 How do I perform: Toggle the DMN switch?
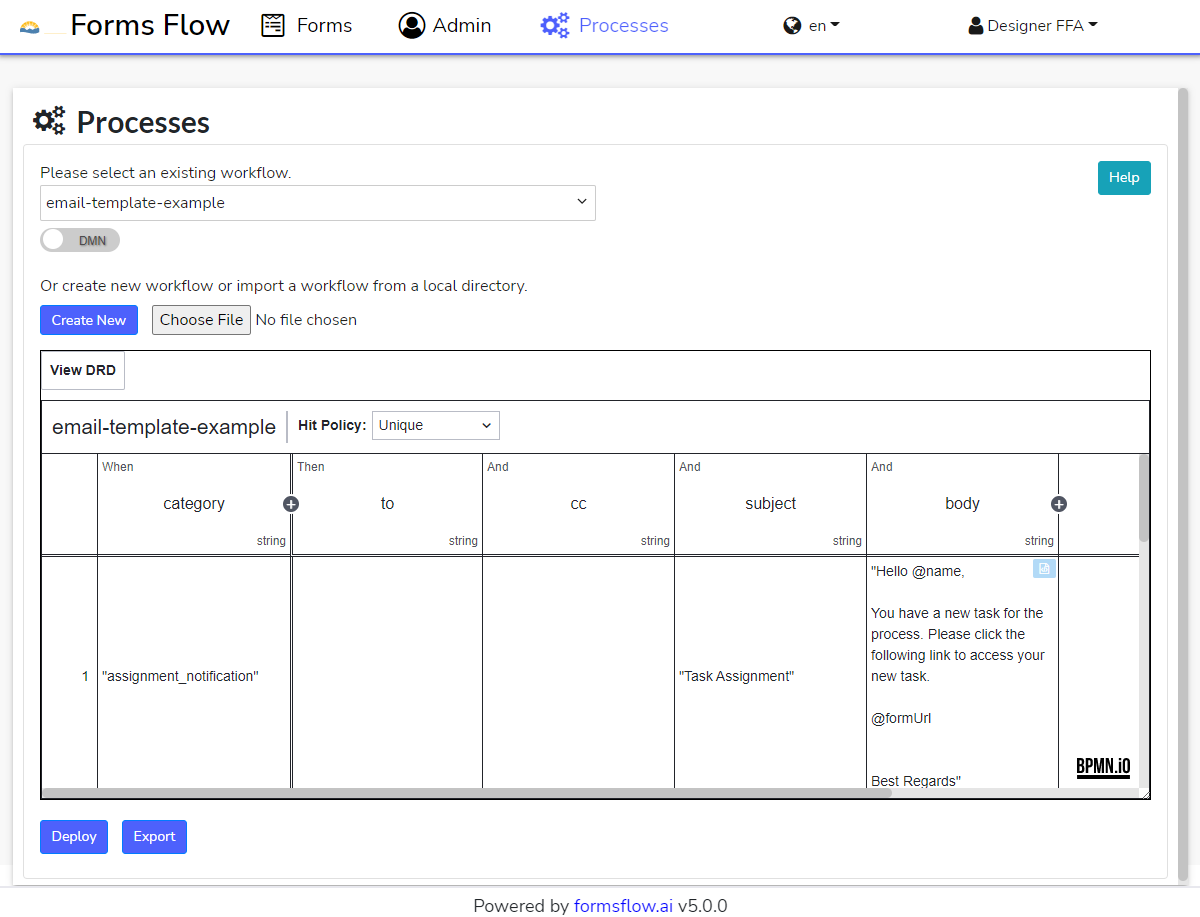tap(80, 240)
